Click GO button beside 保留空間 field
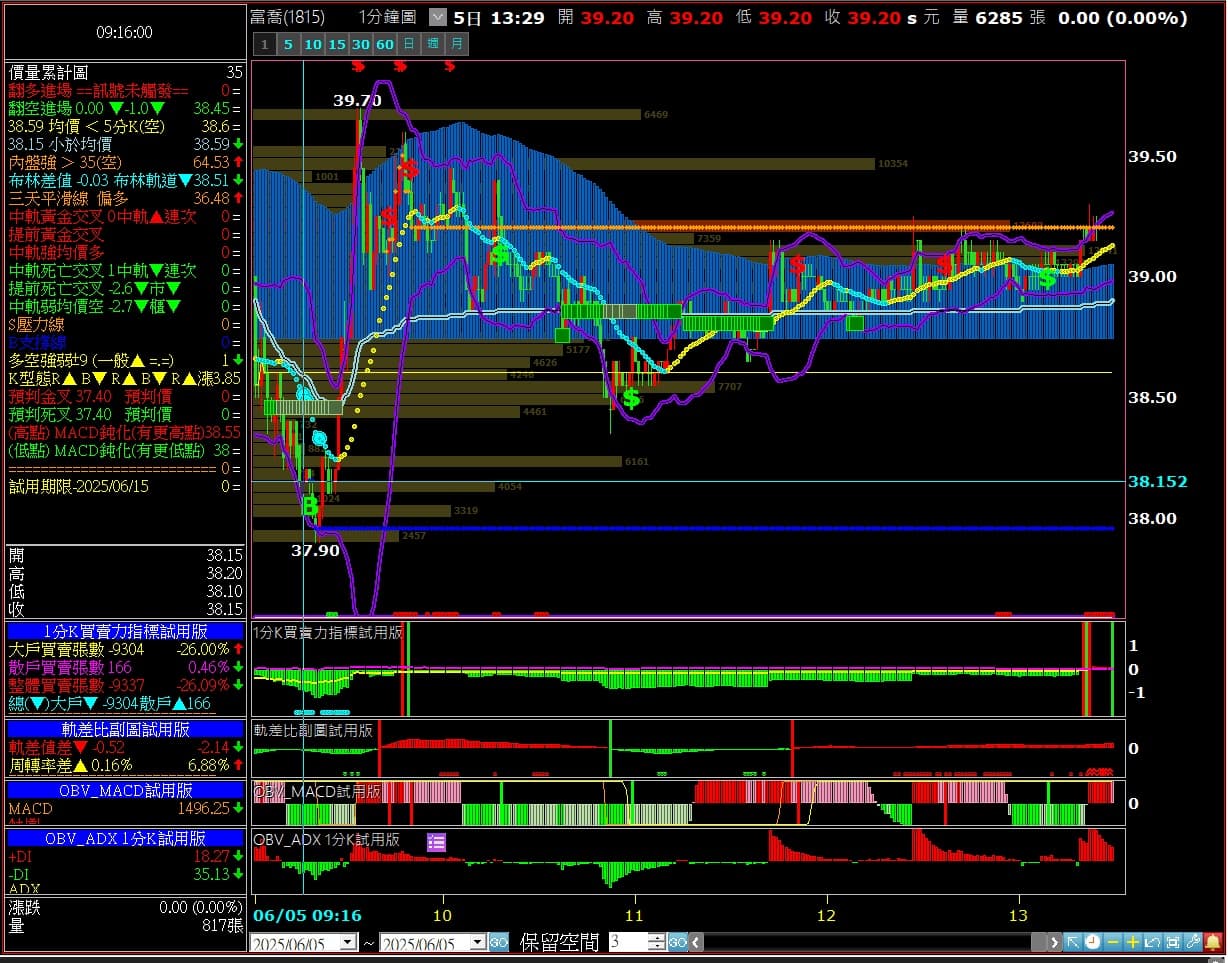Image resolution: width=1228 pixels, height=963 pixels. (x=678, y=942)
